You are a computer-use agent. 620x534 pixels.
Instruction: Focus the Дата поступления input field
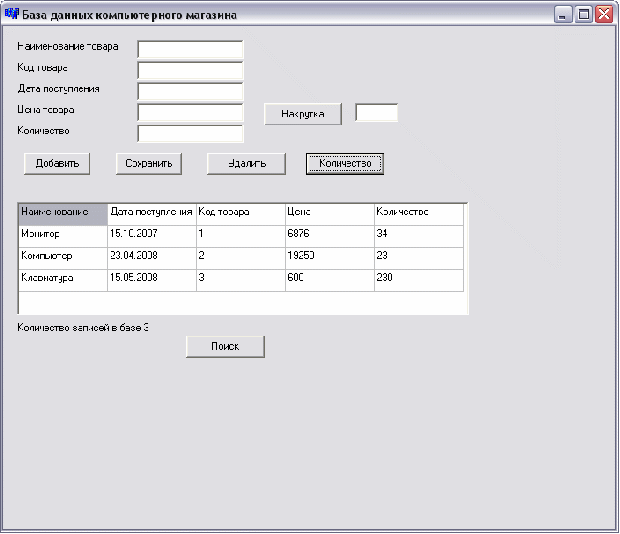(190, 91)
